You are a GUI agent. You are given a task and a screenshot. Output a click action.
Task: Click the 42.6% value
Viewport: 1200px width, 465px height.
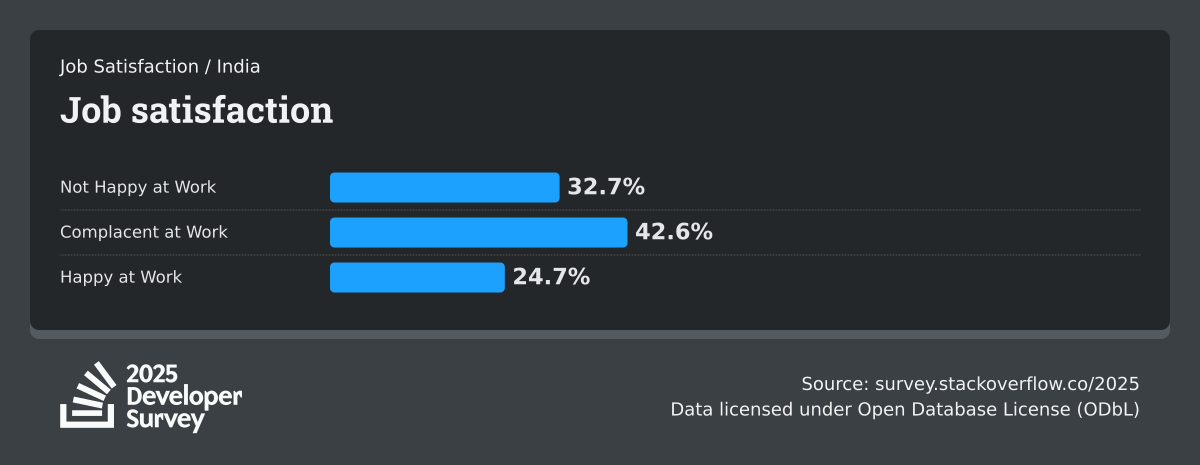click(x=674, y=232)
